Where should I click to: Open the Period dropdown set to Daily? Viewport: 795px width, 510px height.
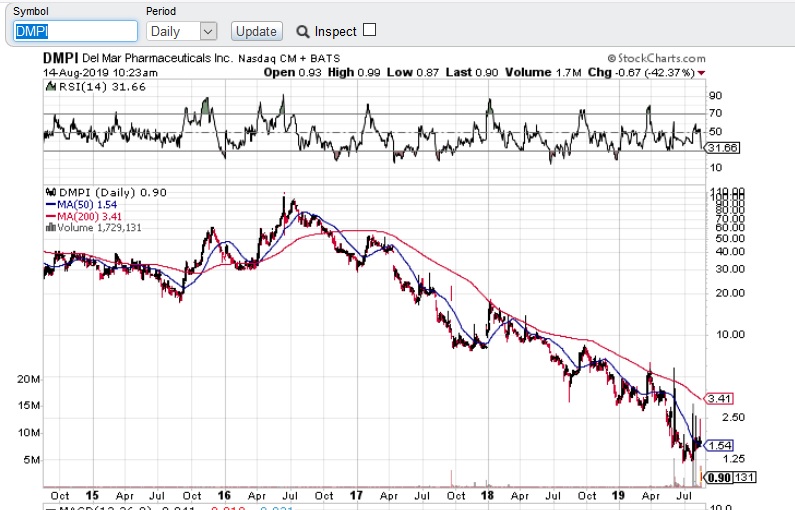point(182,31)
